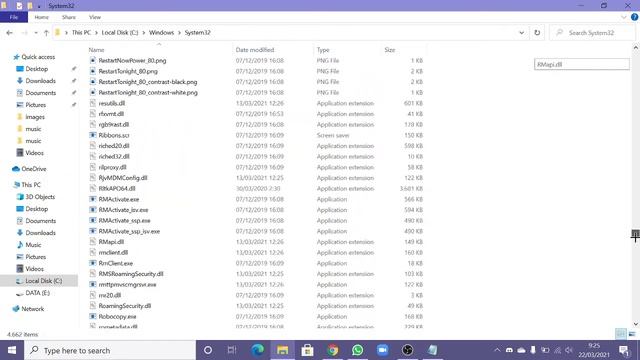640x360 pixels.
Task: Refresh the System32 folder view
Action: [537, 33]
